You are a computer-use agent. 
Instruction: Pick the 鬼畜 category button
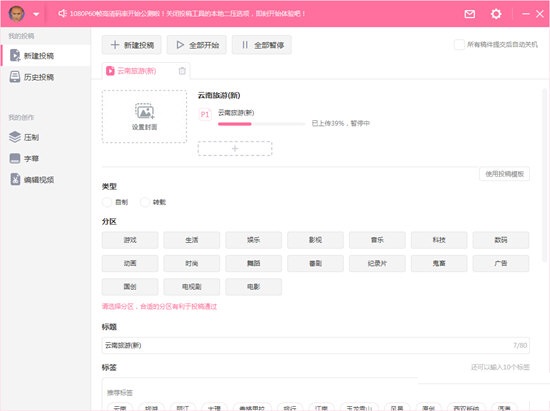click(x=439, y=263)
